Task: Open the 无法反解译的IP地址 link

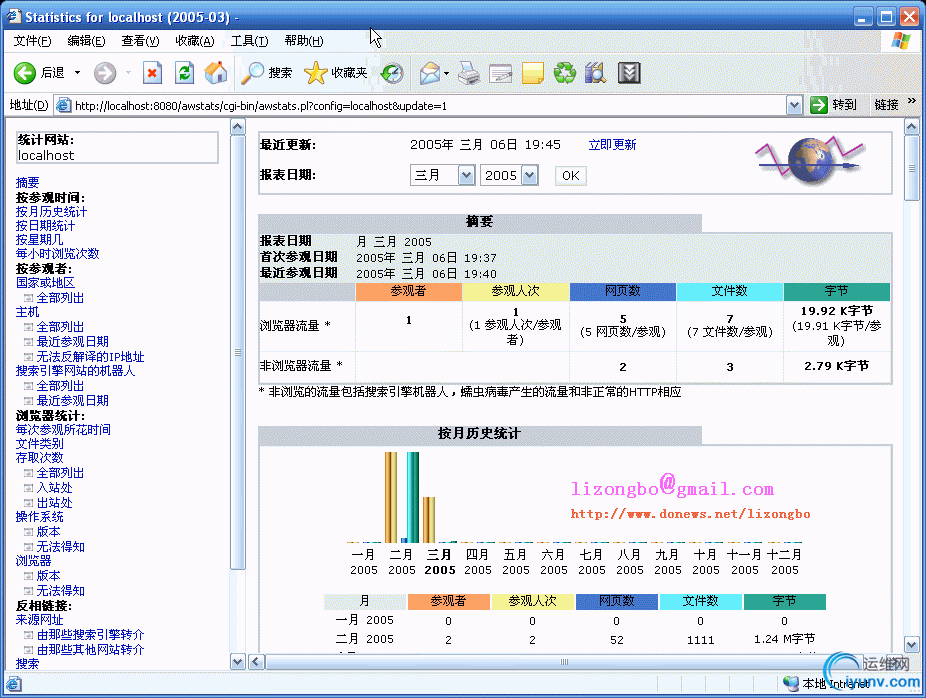Action: pyautogui.click(x=90, y=357)
